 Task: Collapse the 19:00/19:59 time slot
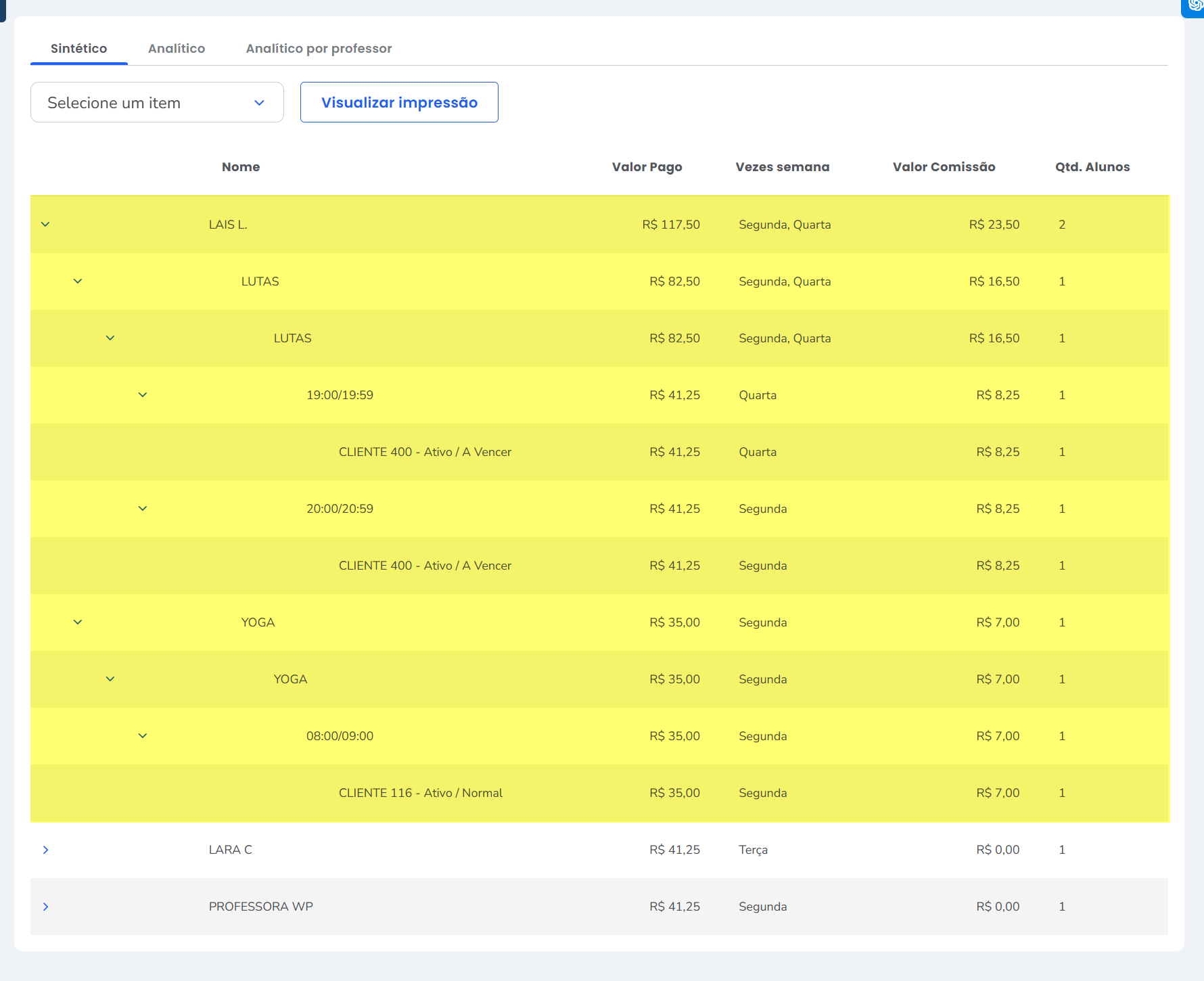click(x=143, y=395)
